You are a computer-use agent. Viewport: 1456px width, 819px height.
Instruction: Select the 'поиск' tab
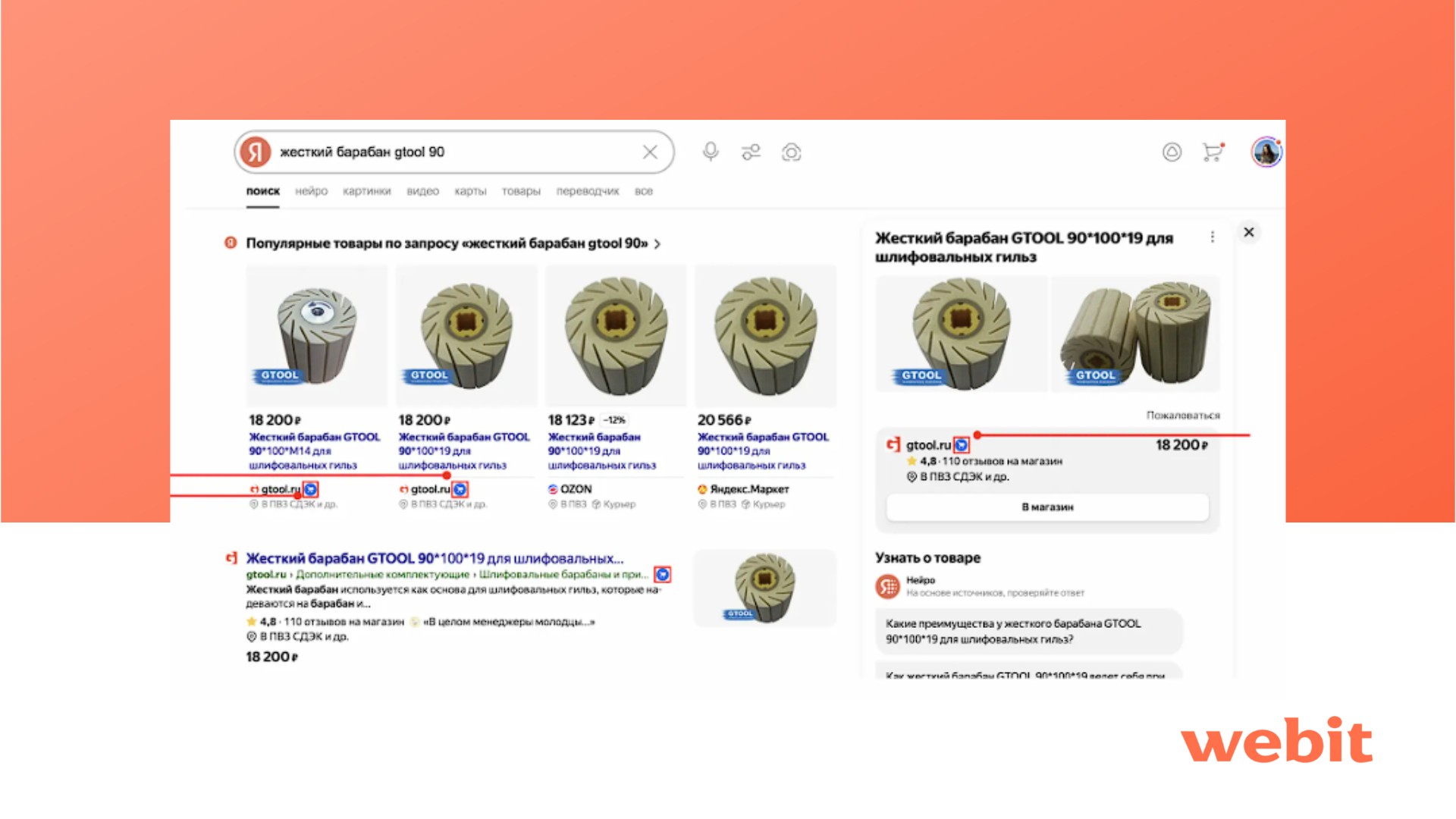coord(262,191)
